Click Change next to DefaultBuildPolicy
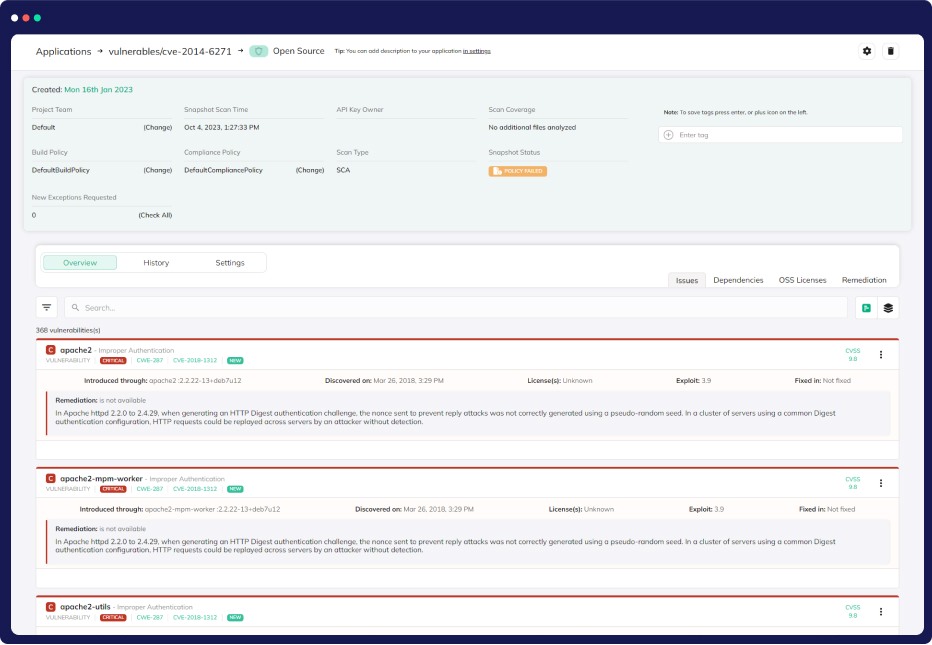Screen dimensions: 932x645 click(157, 170)
